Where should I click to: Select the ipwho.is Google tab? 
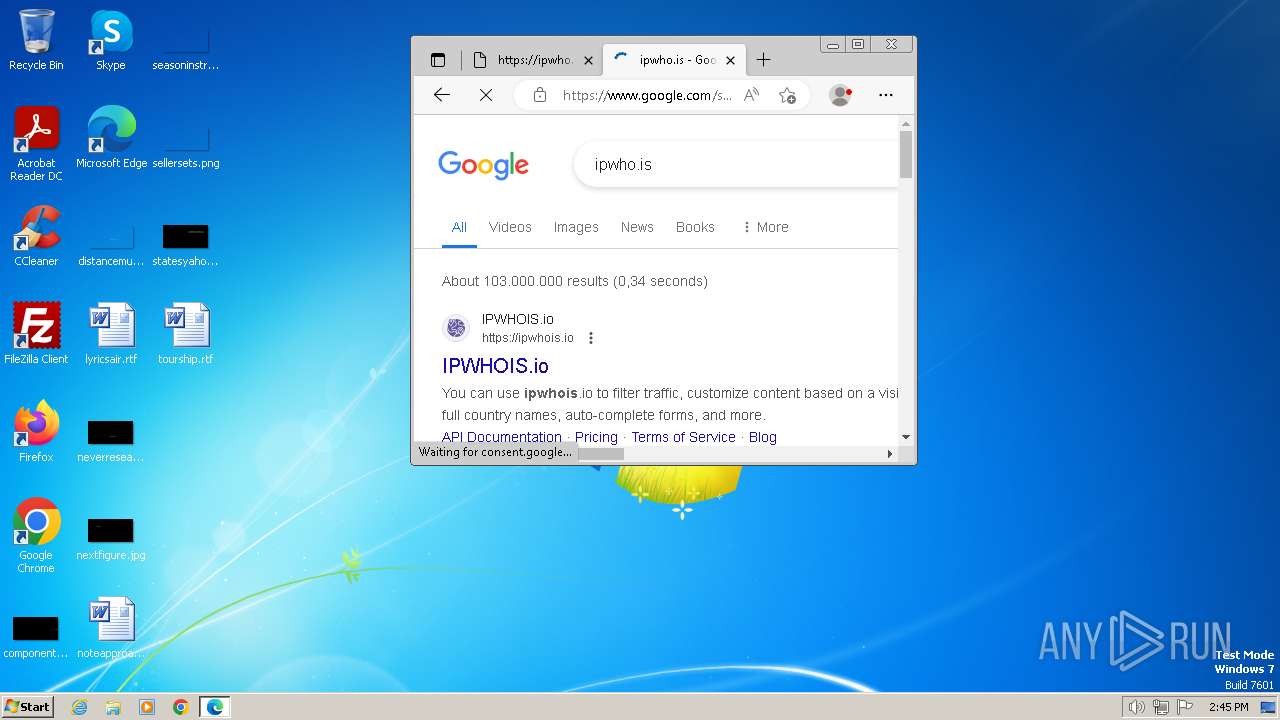674,60
